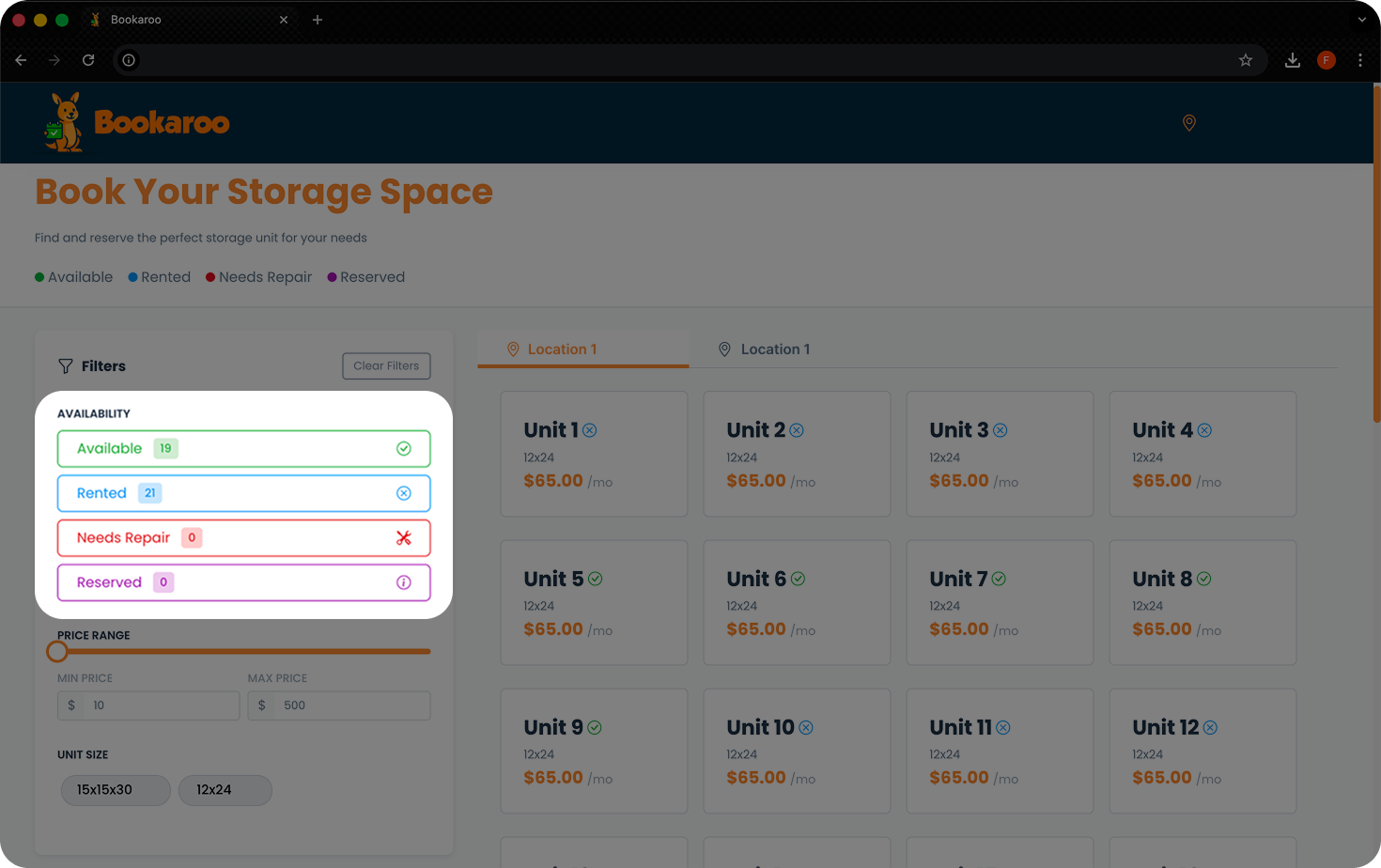Click the info icon on the Reserved filter
Image resolution: width=1381 pixels, height=868 pixels.
tap(404, 582)
